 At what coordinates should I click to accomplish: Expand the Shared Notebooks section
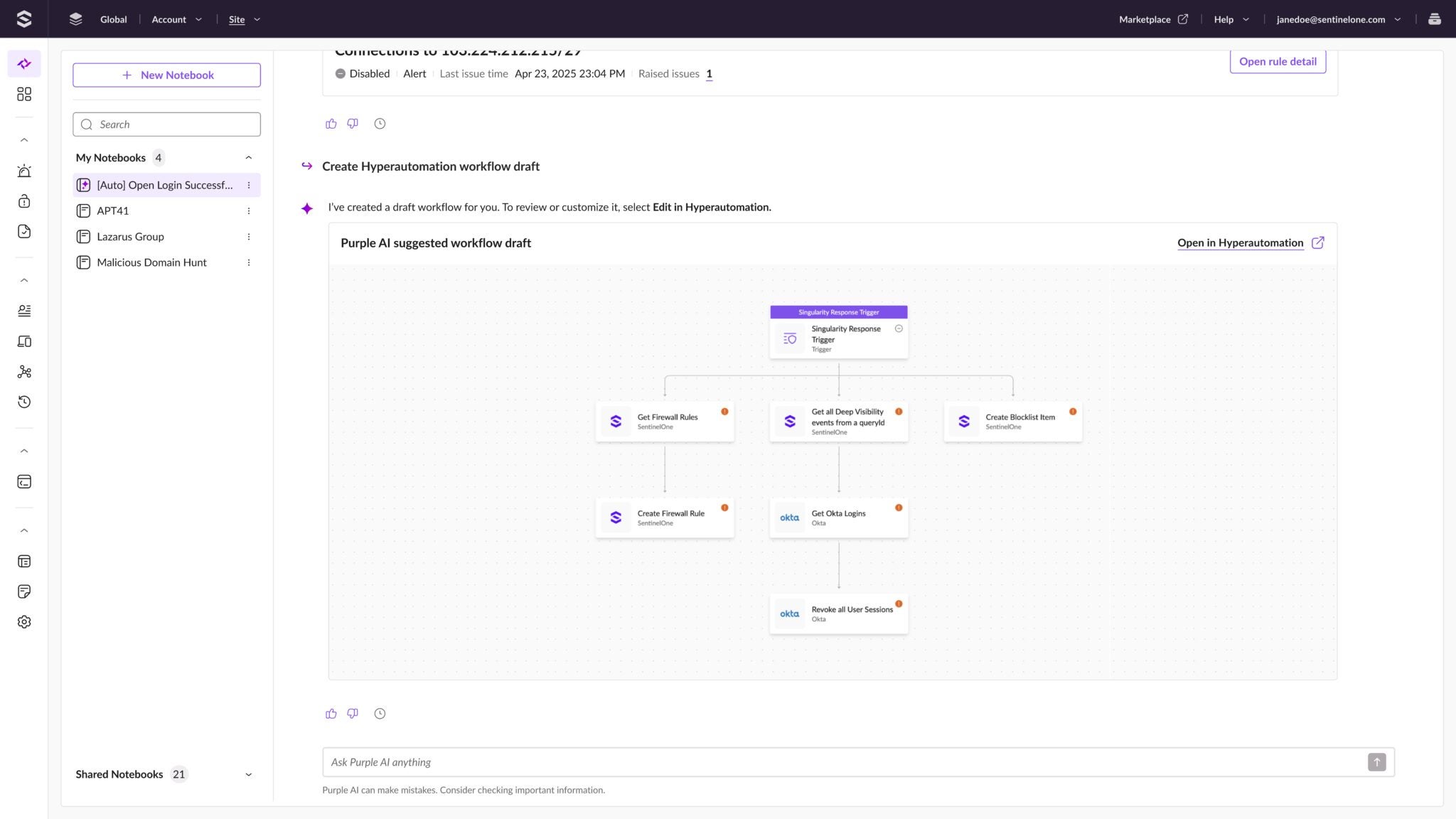pos(249,774)
